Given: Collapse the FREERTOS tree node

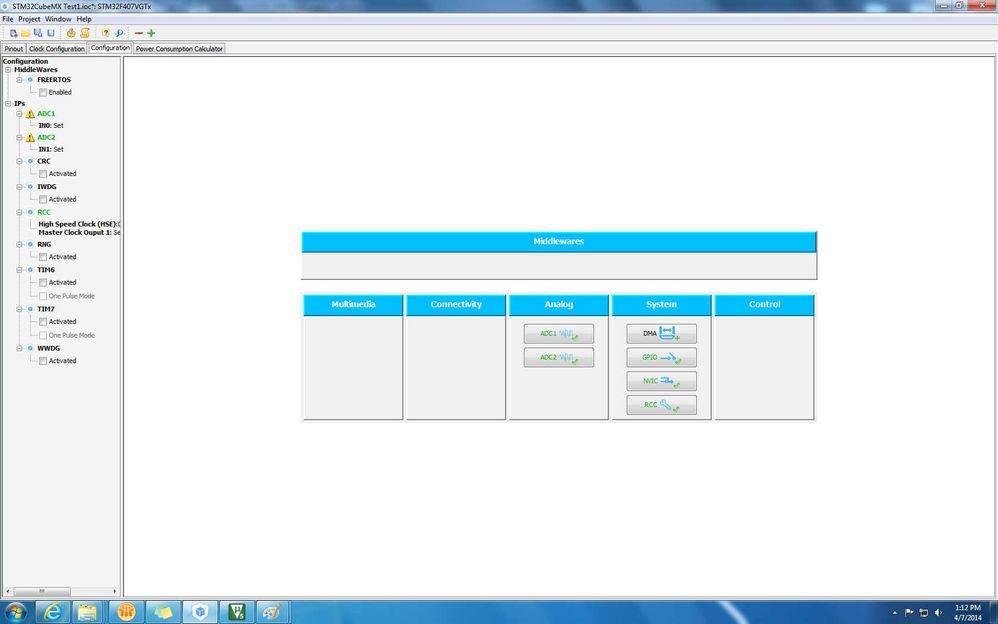Looking at the screenshot, I should point(20,80).
